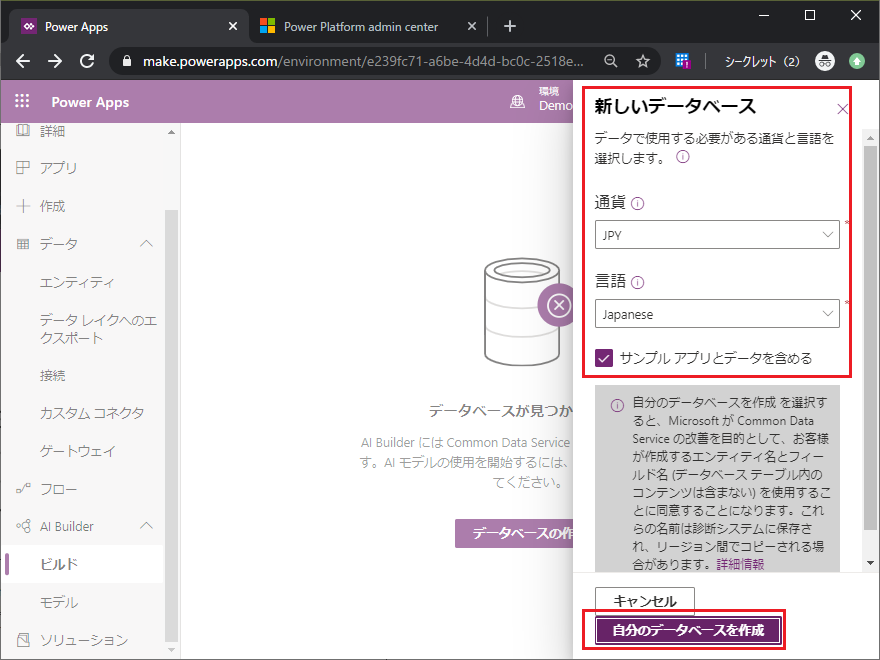This screenshot has width=880, height=660.
Task: Open データ レイクへのエクスポート item
Action: [98, 329]
